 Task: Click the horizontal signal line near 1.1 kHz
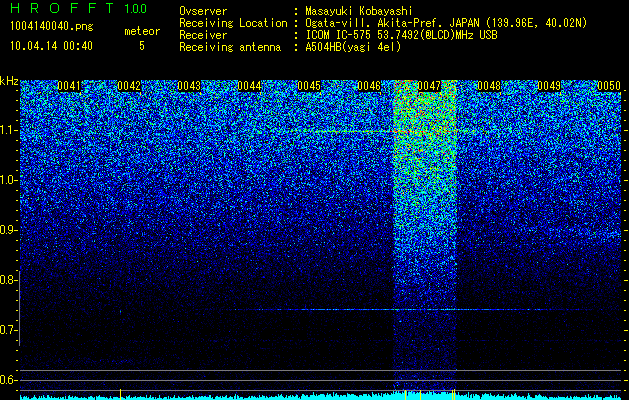pos(381,131)
